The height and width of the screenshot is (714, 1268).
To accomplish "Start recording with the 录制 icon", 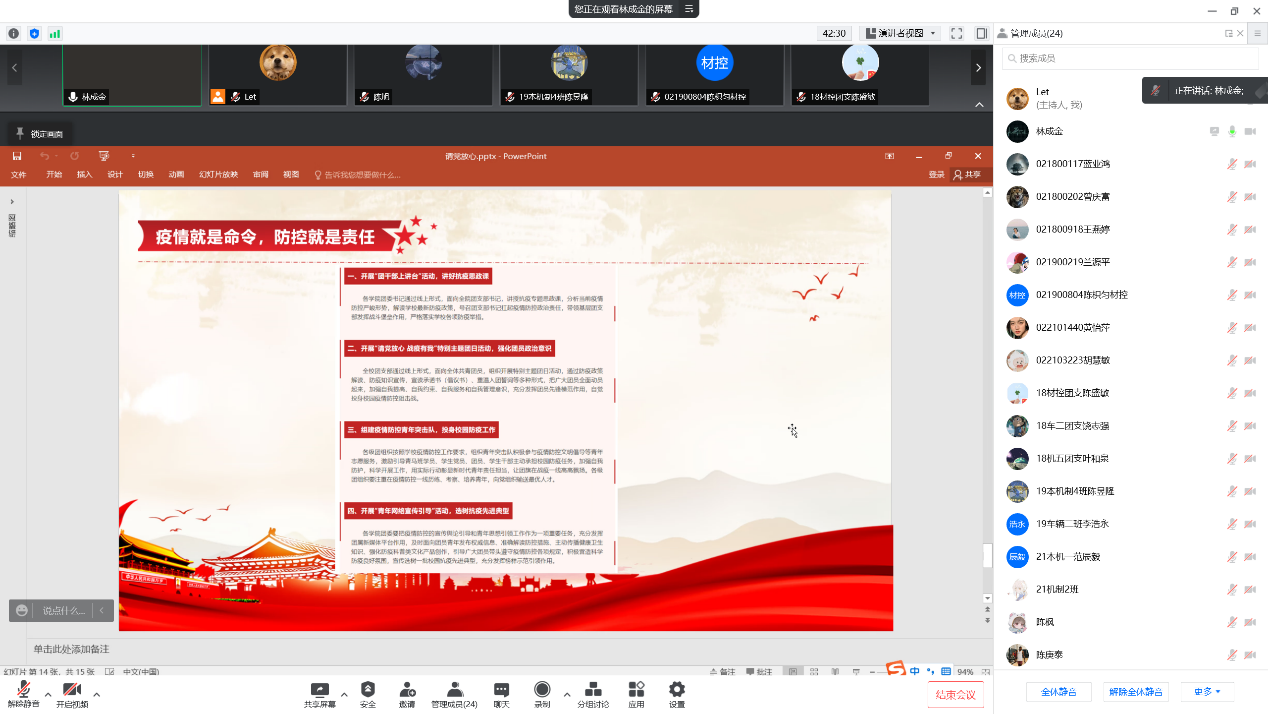I will coord(542,690).
